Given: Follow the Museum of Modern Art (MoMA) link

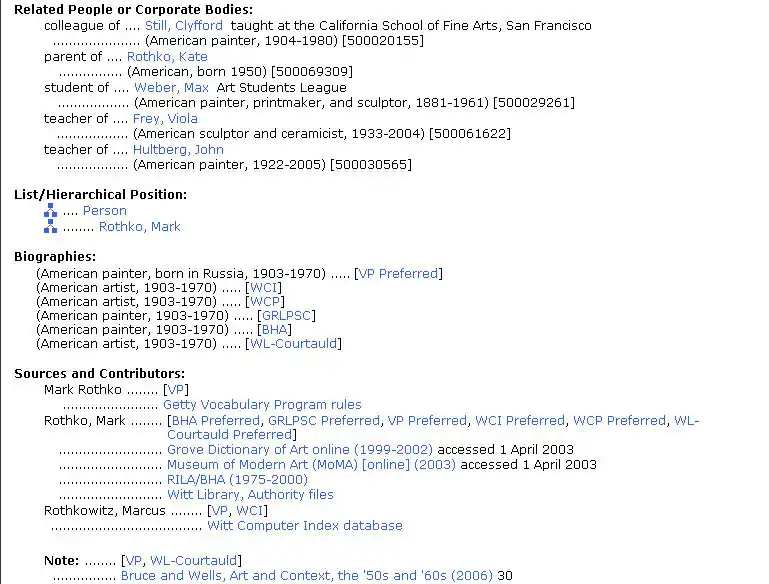Looking at the screenshot, I should (x=311, y=465).
